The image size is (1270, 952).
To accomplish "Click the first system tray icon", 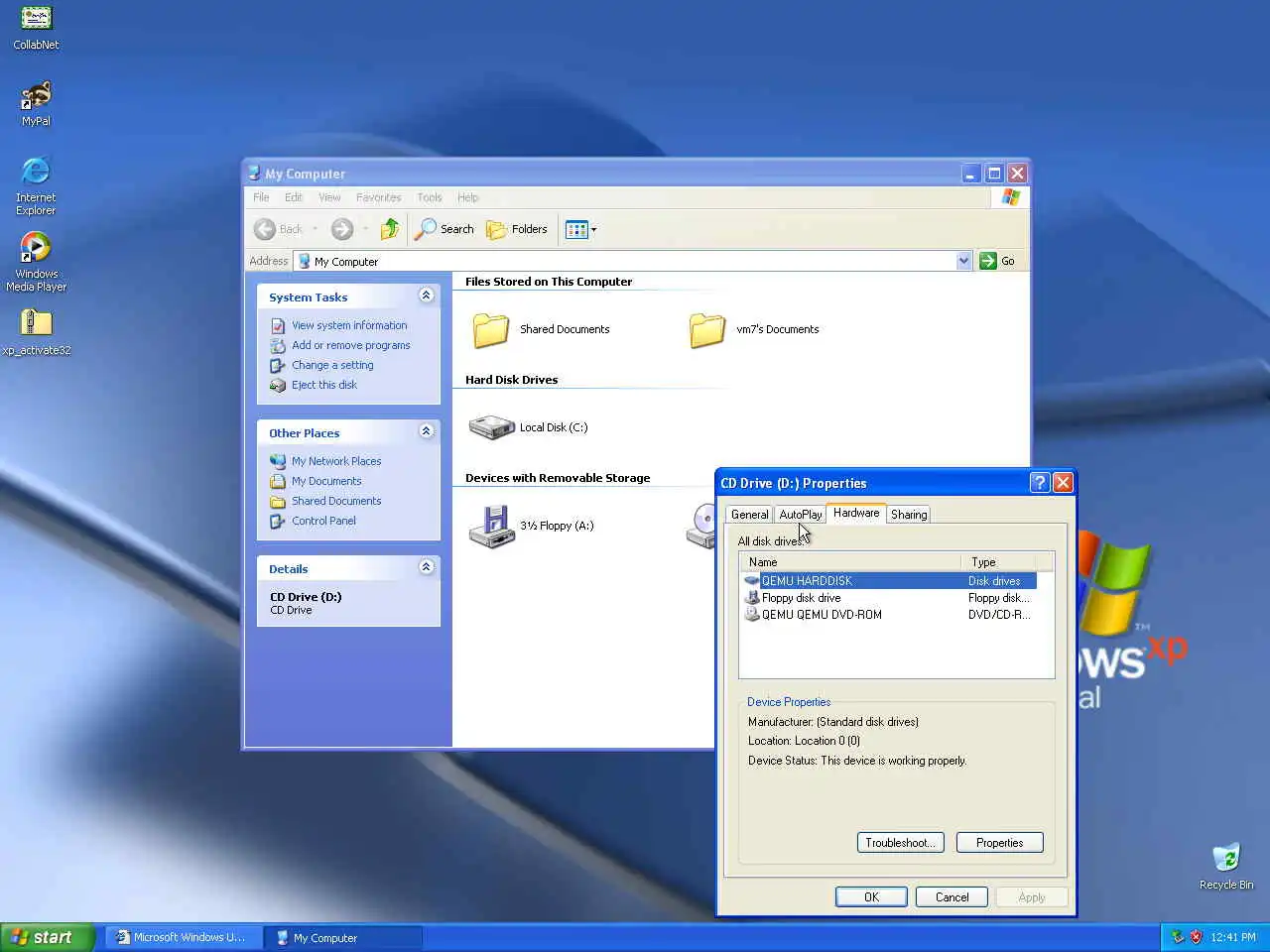I will point(1178,937).
